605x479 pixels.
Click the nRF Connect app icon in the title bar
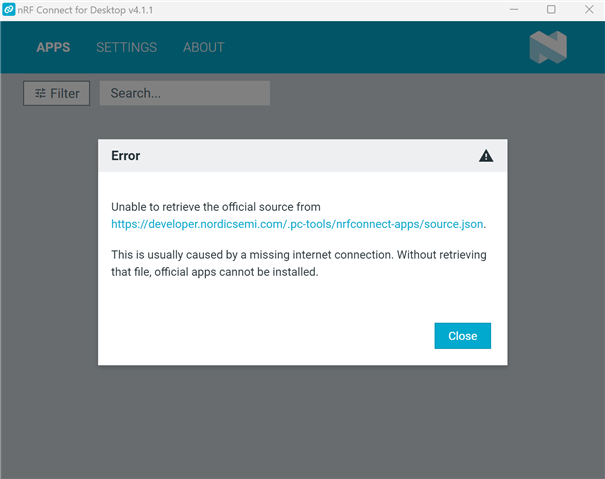coord(8,10)
